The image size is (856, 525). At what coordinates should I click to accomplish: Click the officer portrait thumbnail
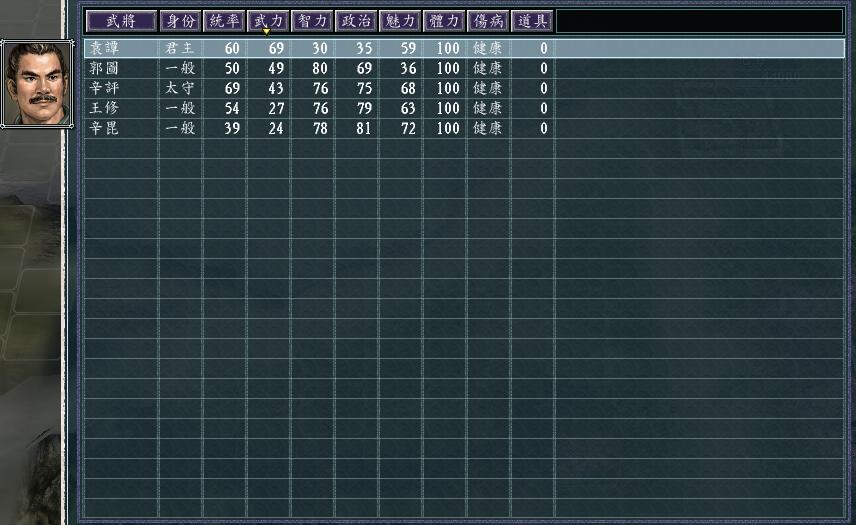tap(37, 83)
